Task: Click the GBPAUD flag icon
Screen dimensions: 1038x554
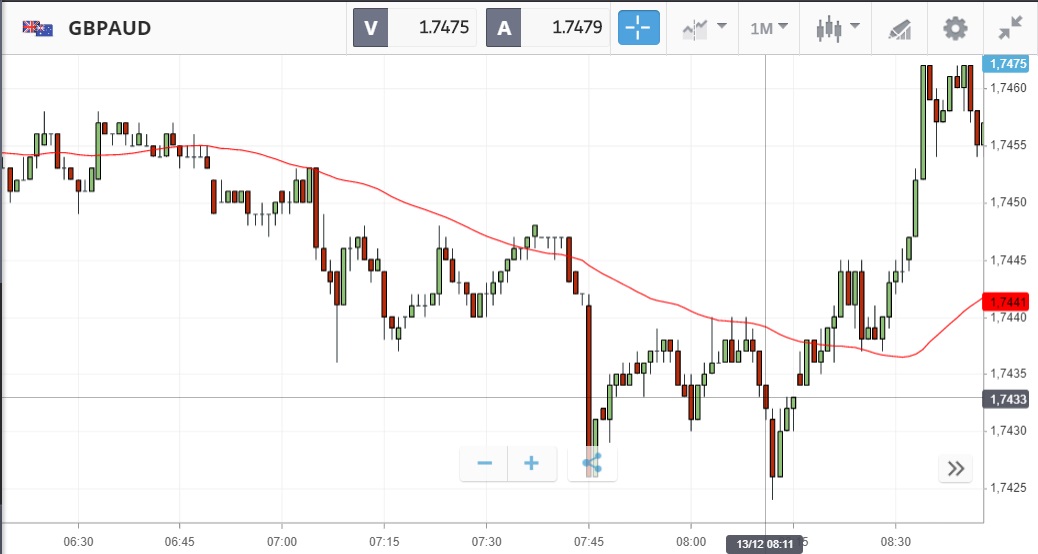Action: coord(38,28)
